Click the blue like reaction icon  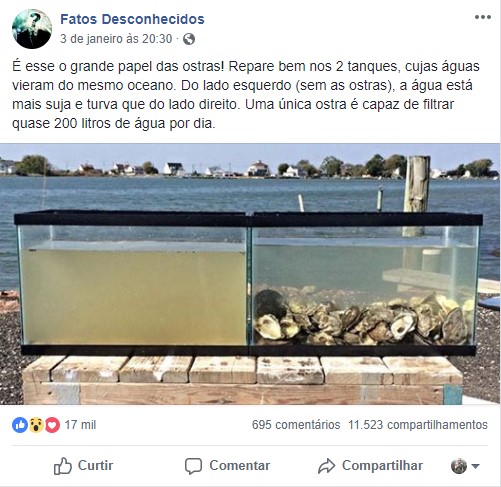tap(20, 425)
